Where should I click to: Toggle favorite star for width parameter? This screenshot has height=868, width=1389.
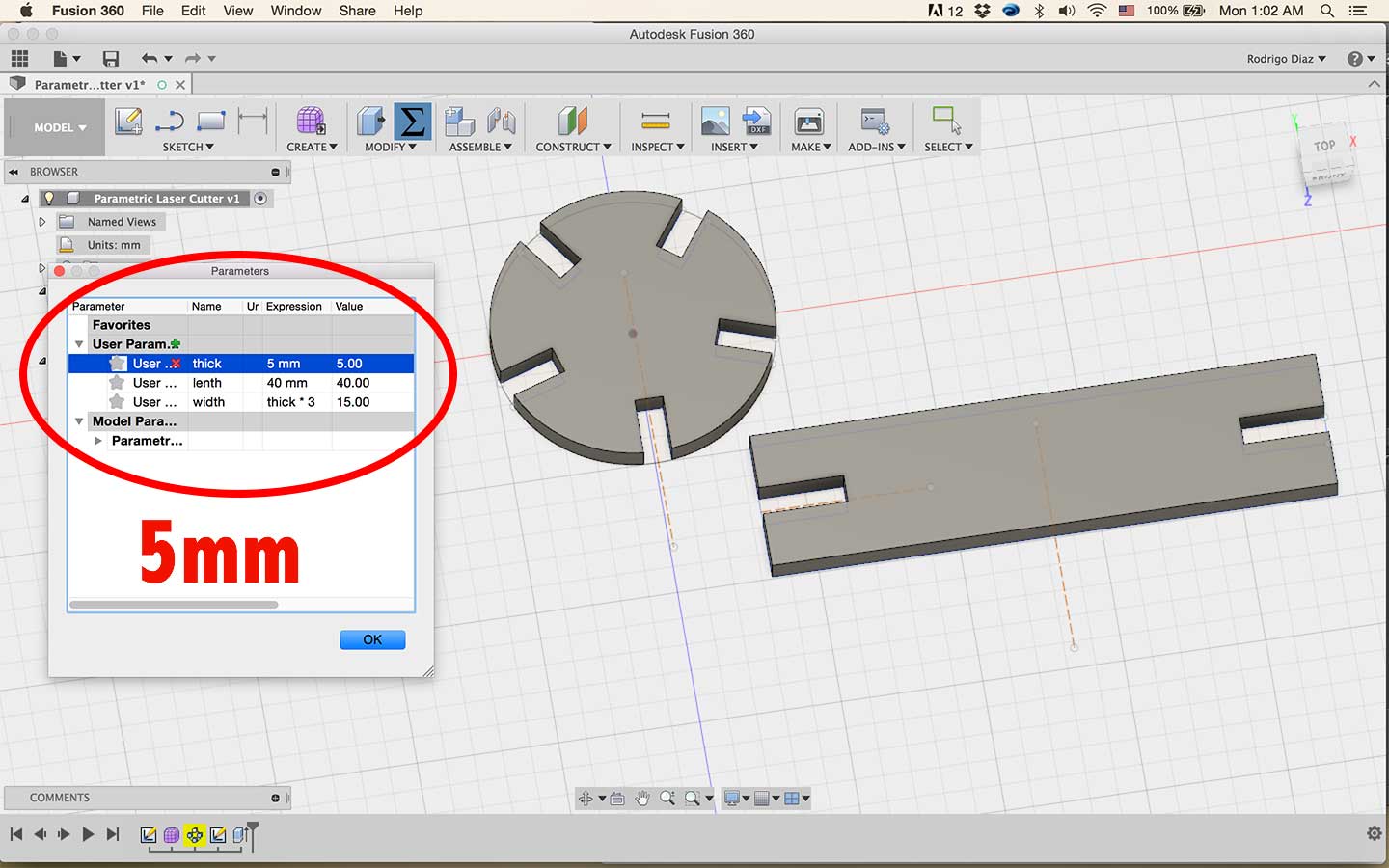pos(118,402)
